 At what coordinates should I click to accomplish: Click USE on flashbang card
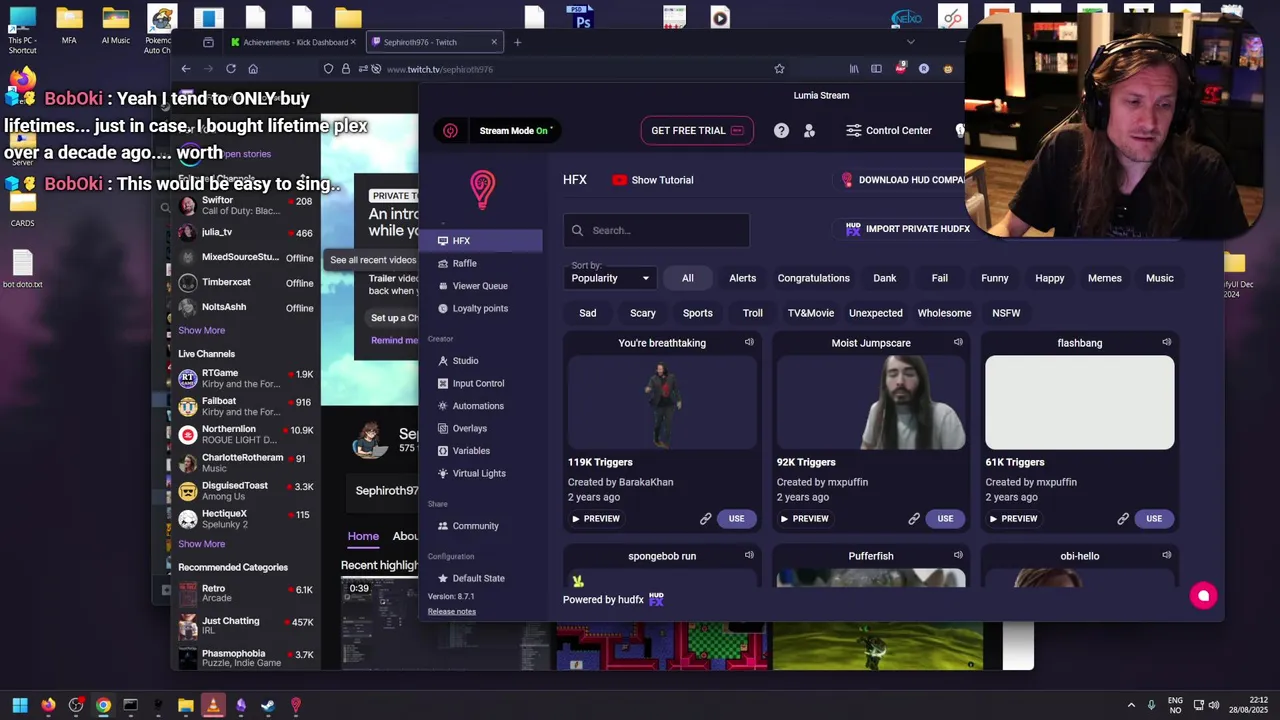[1154, 519]
